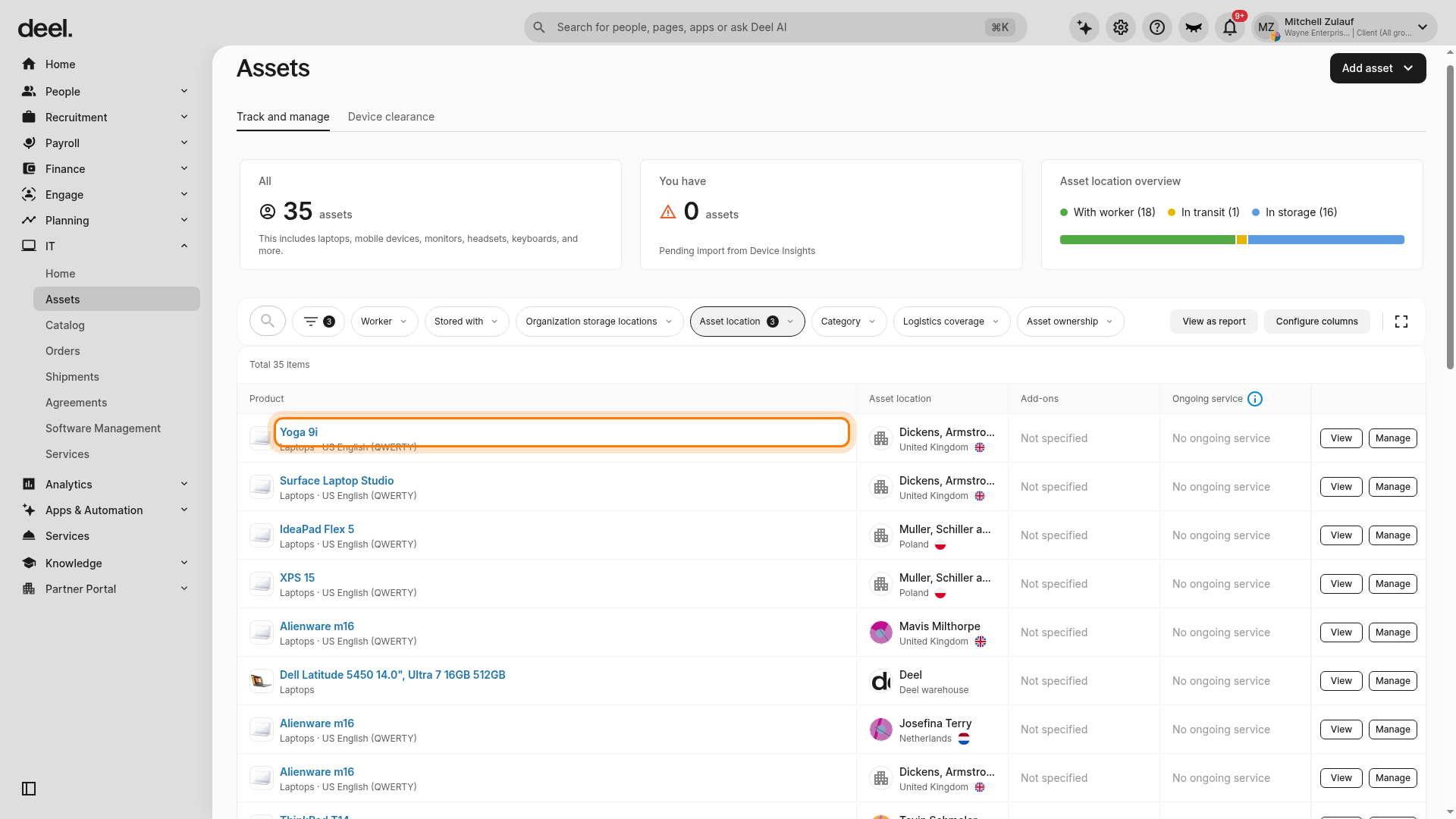1456x819 pixels.
Task: Click the Dell Latitude 5450 product thumbnail
Action: [x=261, y=681]
